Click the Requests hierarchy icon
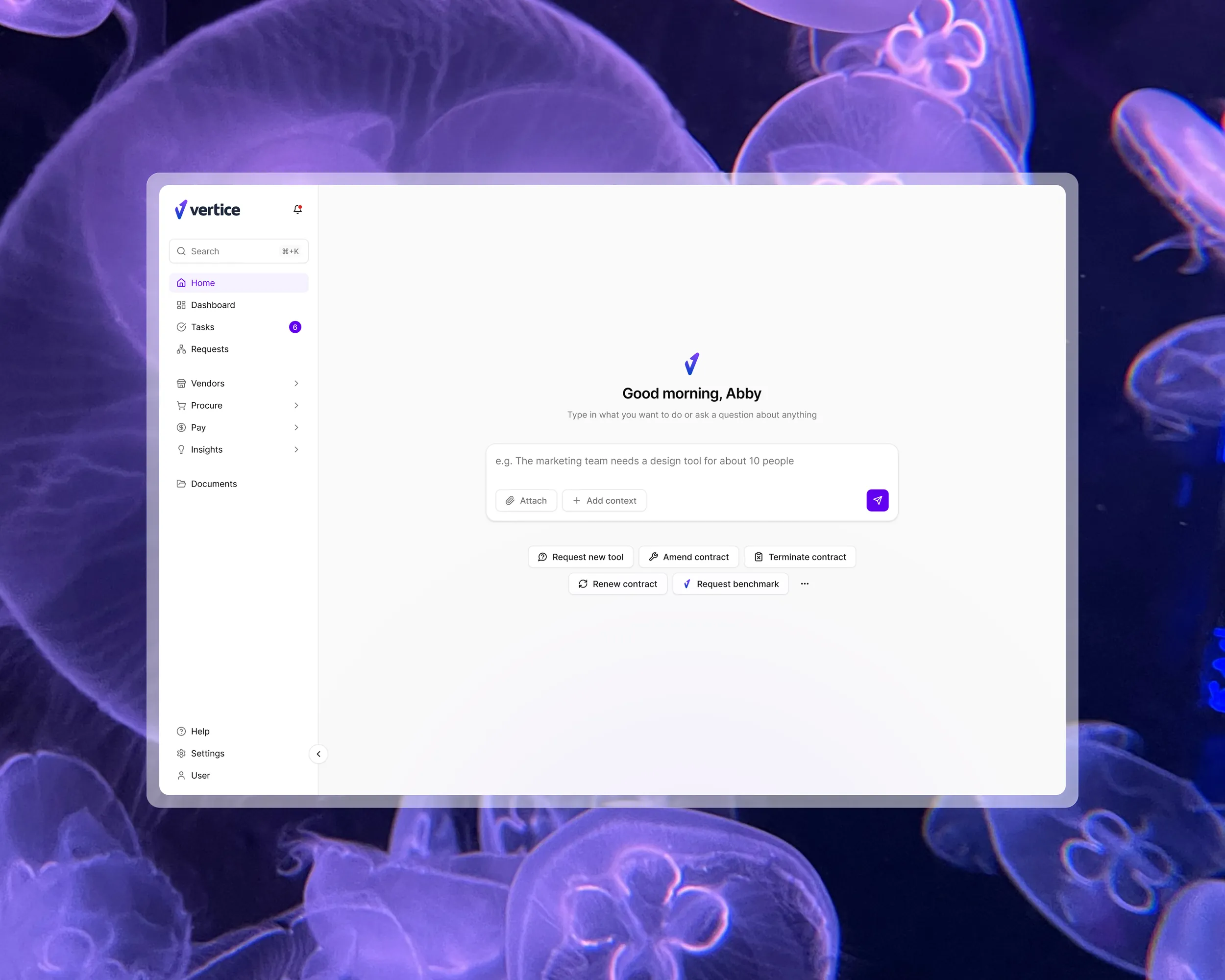This screenshot has height=980, width=1225. [181, 349]
